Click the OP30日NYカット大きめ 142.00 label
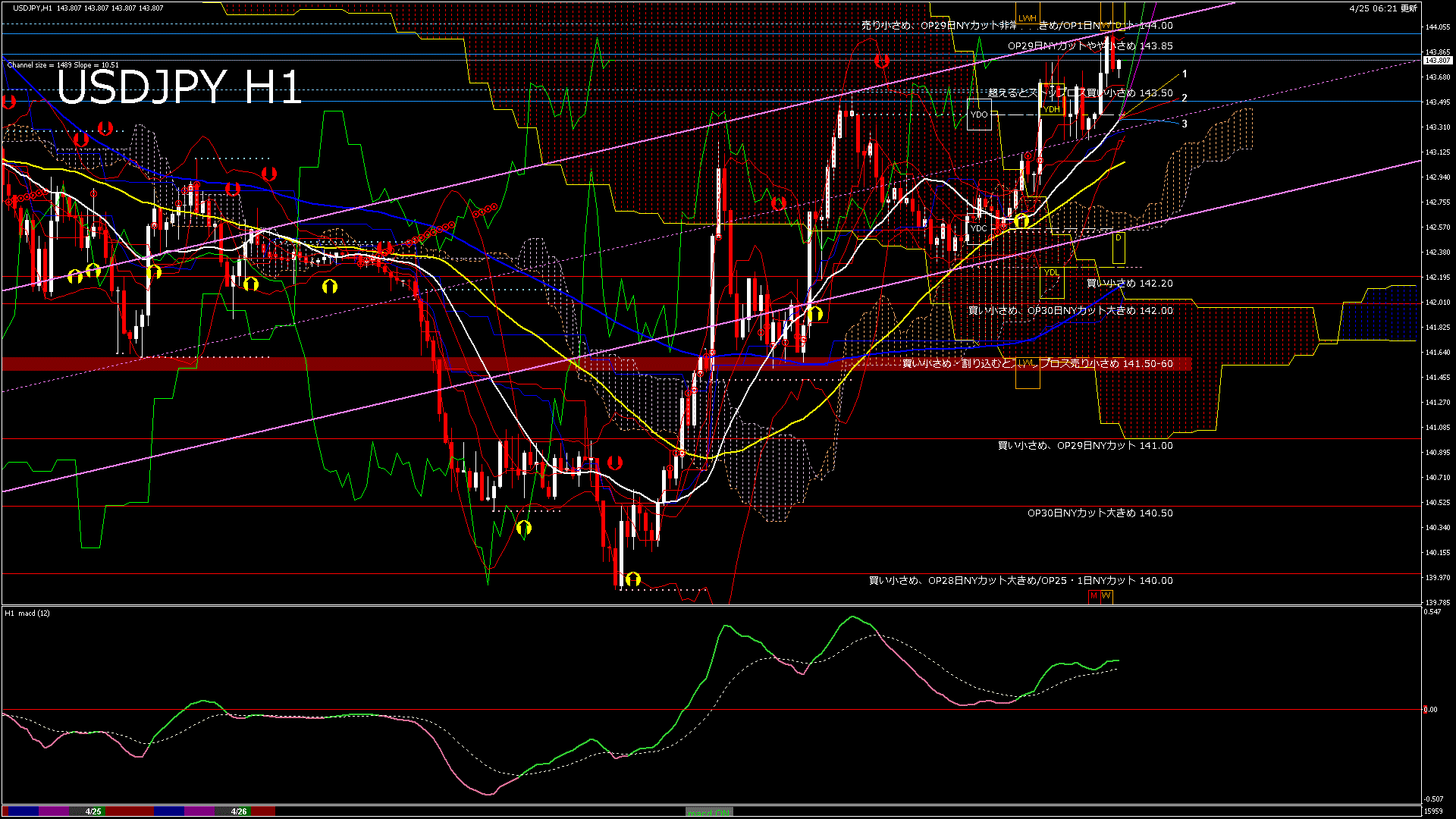 click(1070, 311)
